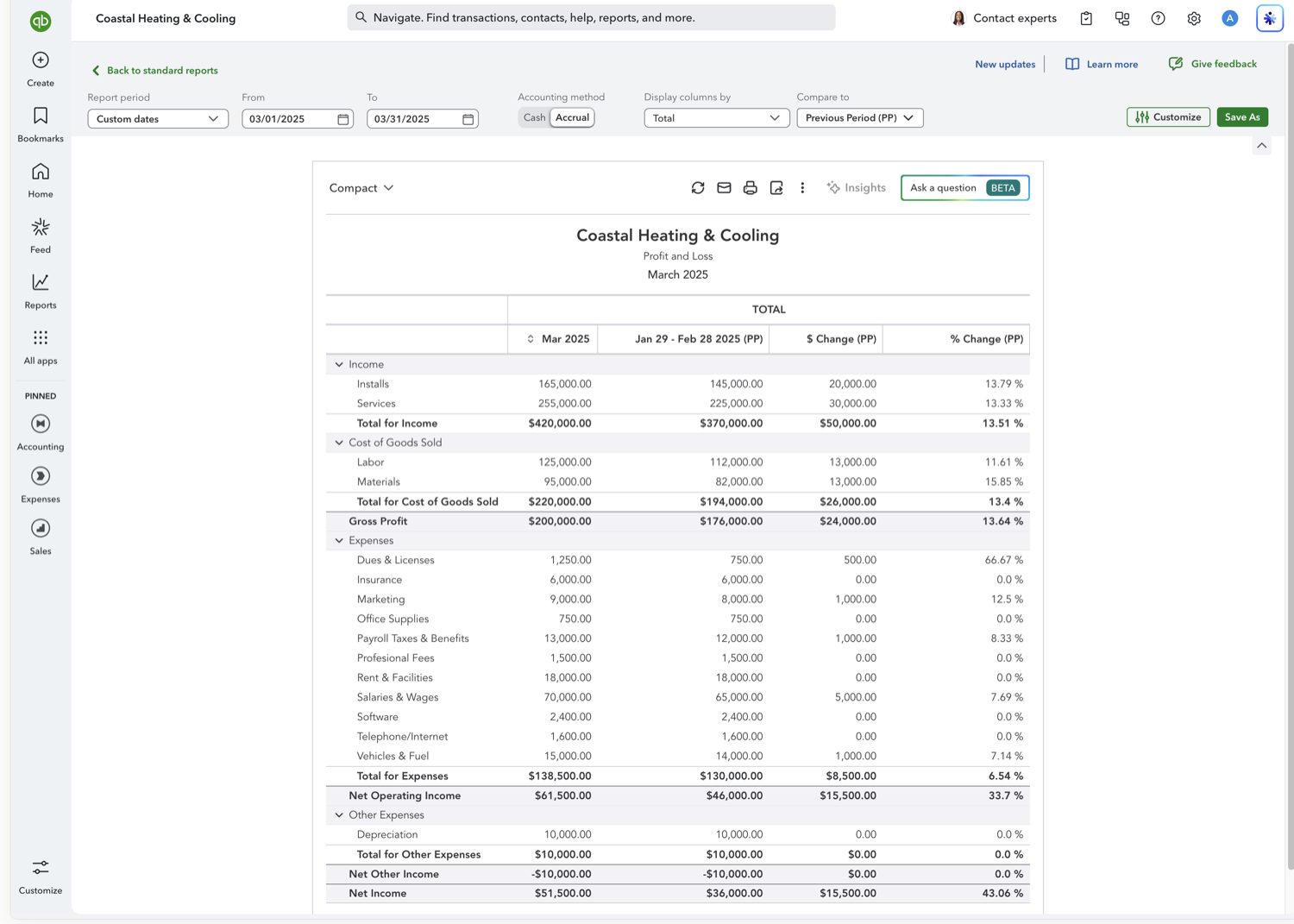Click the To date field 03/31/2025

[x=422, y=119]
